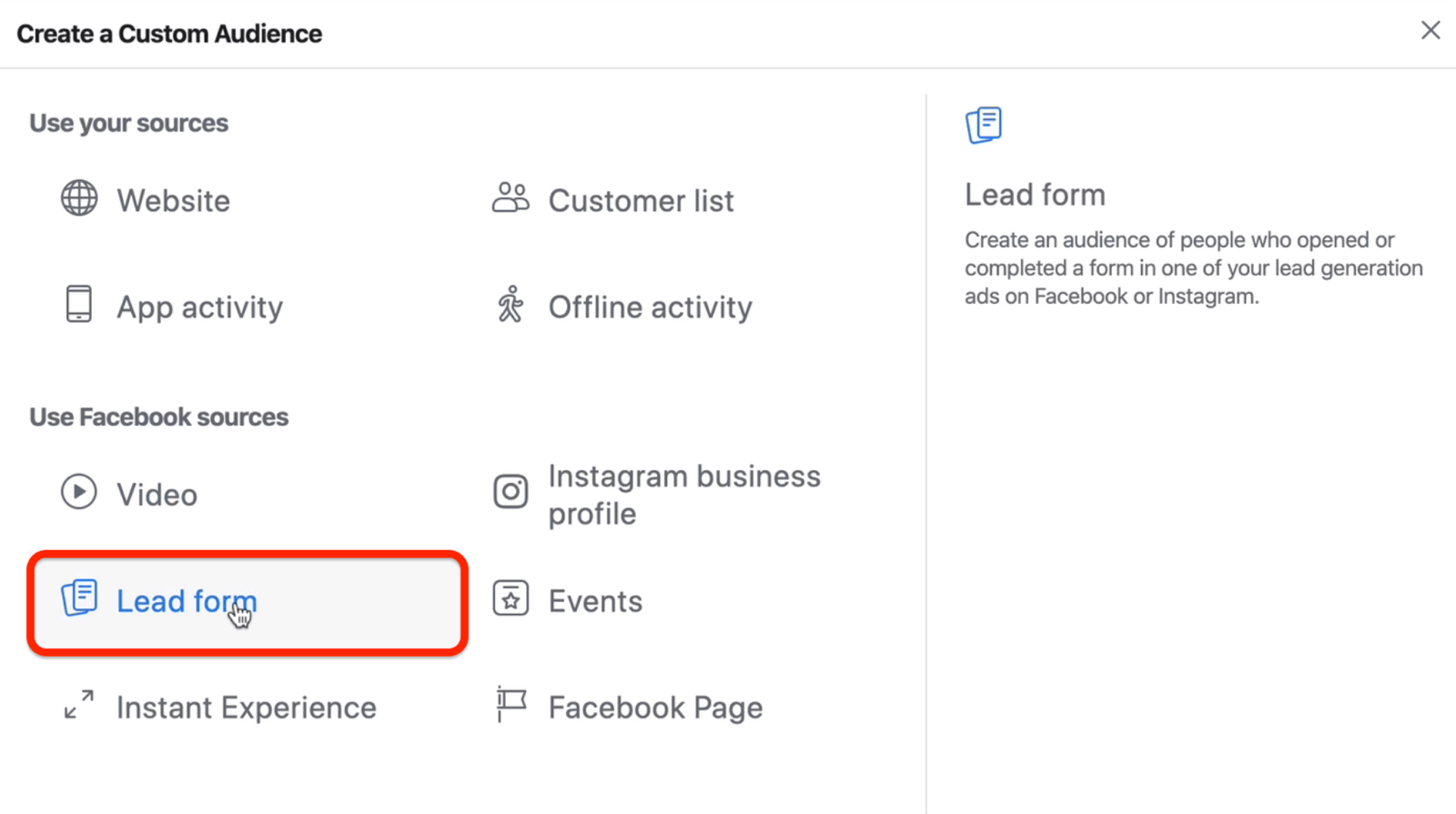
Task: Select the Instant Experience option
Action: [x=246, y=708]
